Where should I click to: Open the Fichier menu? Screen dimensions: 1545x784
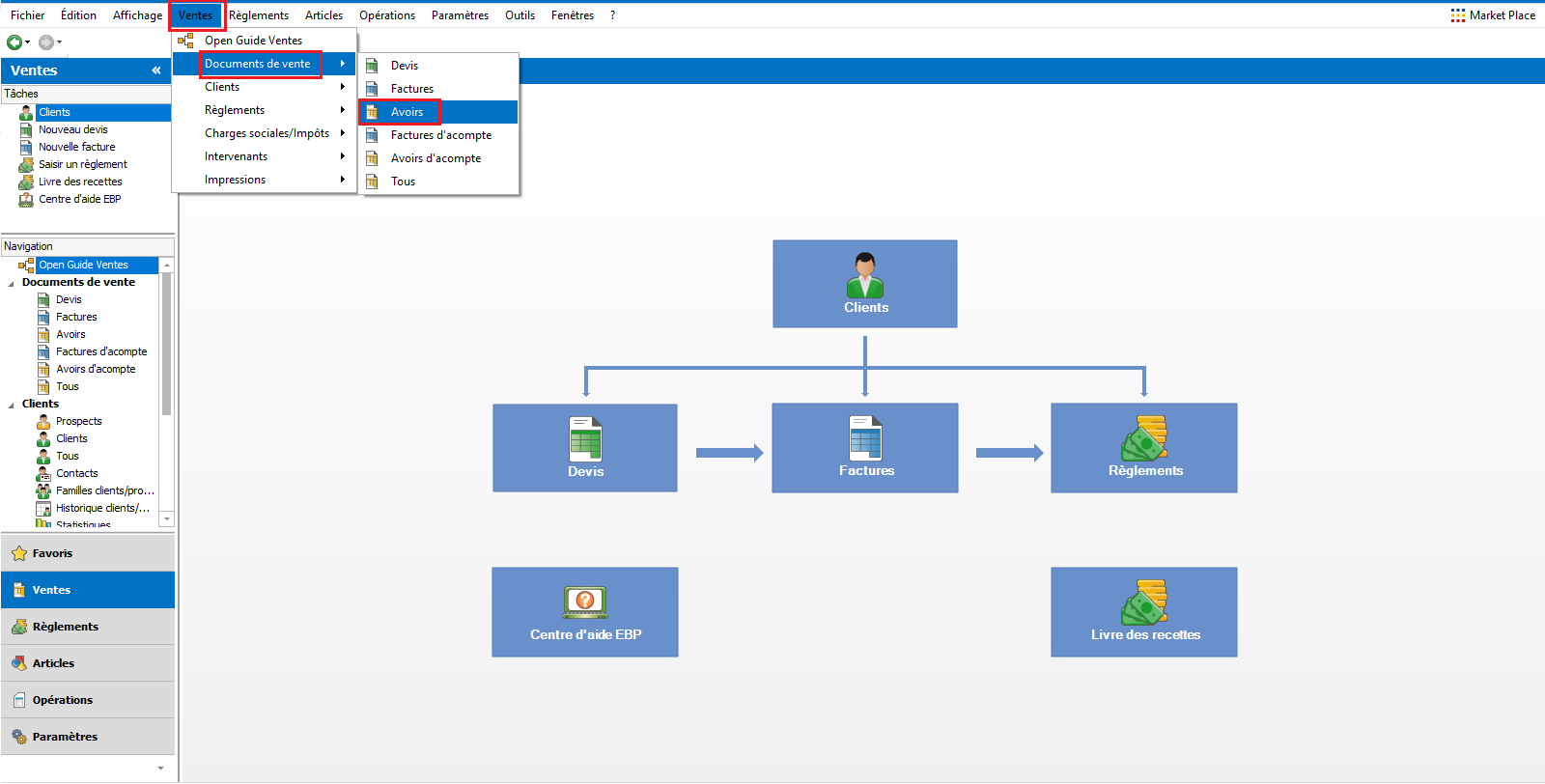click(x=27, y=15)
